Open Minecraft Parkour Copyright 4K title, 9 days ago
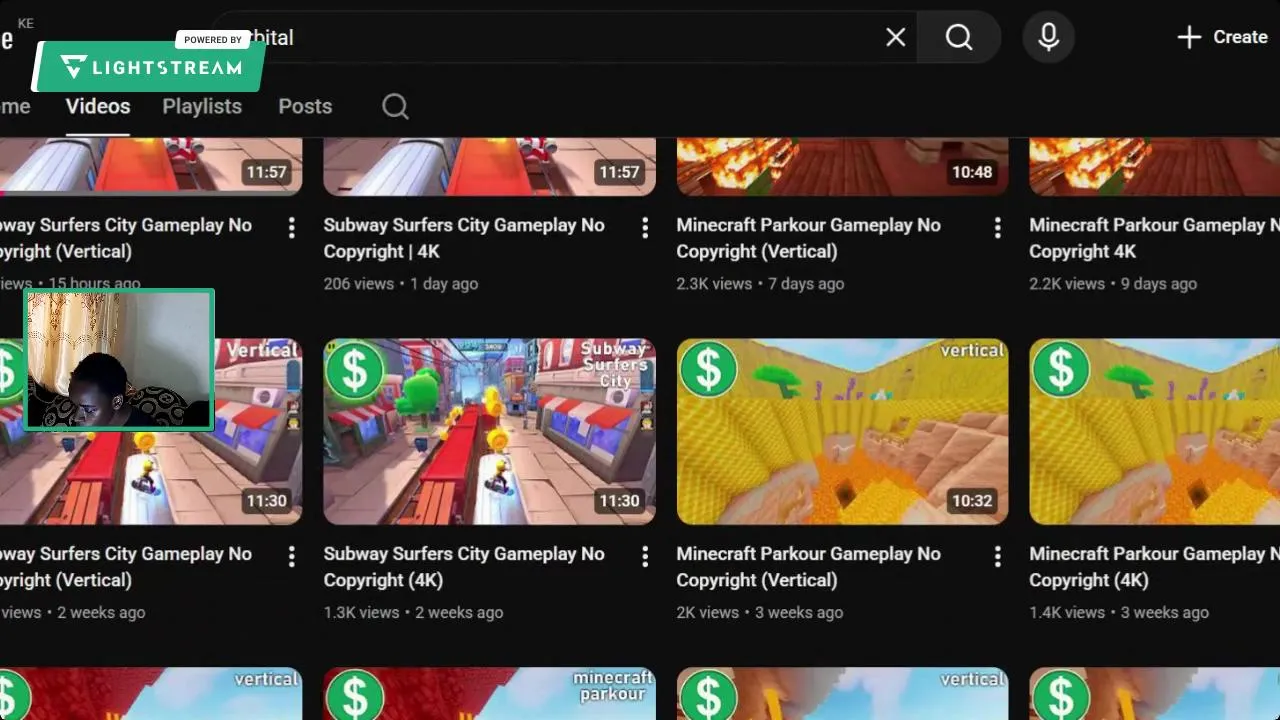1280x720 pixels. (x=1154, y=238)
